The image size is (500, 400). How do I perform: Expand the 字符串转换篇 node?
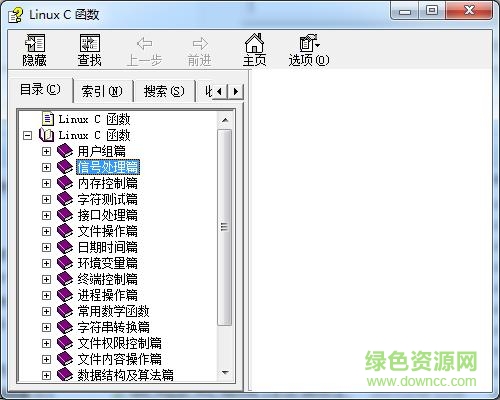pos(46,327)
